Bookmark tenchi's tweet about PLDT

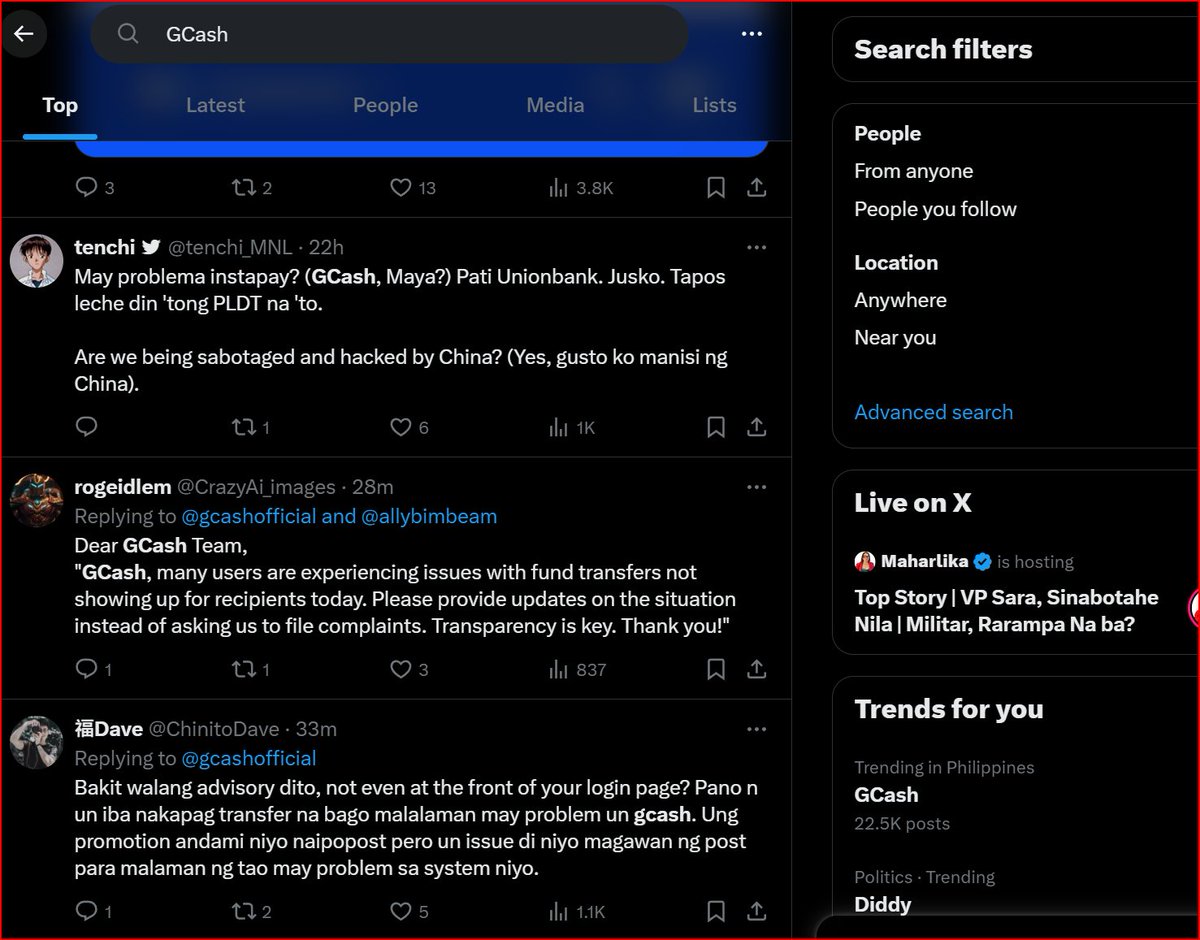(715, 426)
